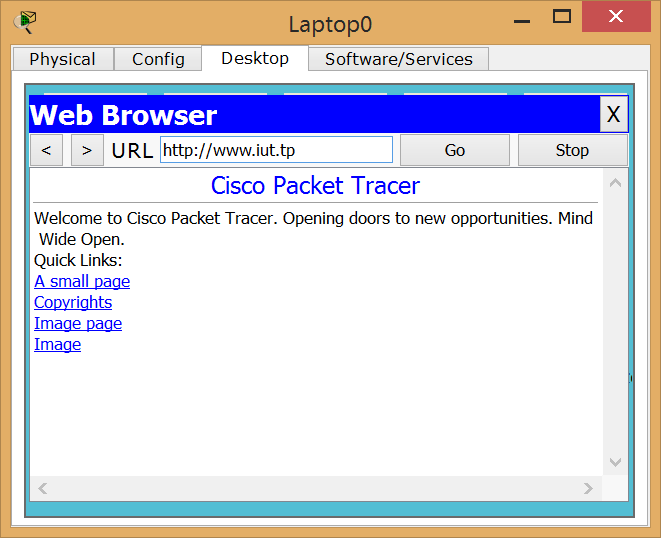Image resolution: width=661 pixels, height=538 pixels.
Task: Click the 'Laptop0' window title
Action: tap(330, 24)
